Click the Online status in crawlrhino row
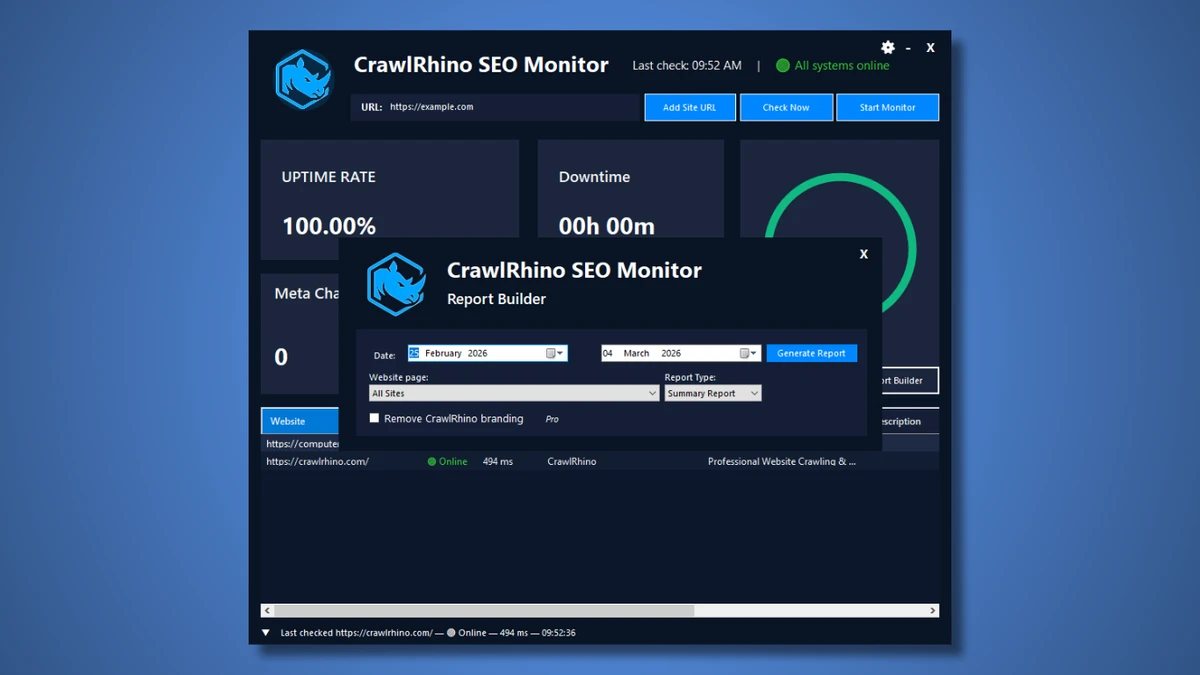This screenshot has width=1200, height=675. pos(447,462)
